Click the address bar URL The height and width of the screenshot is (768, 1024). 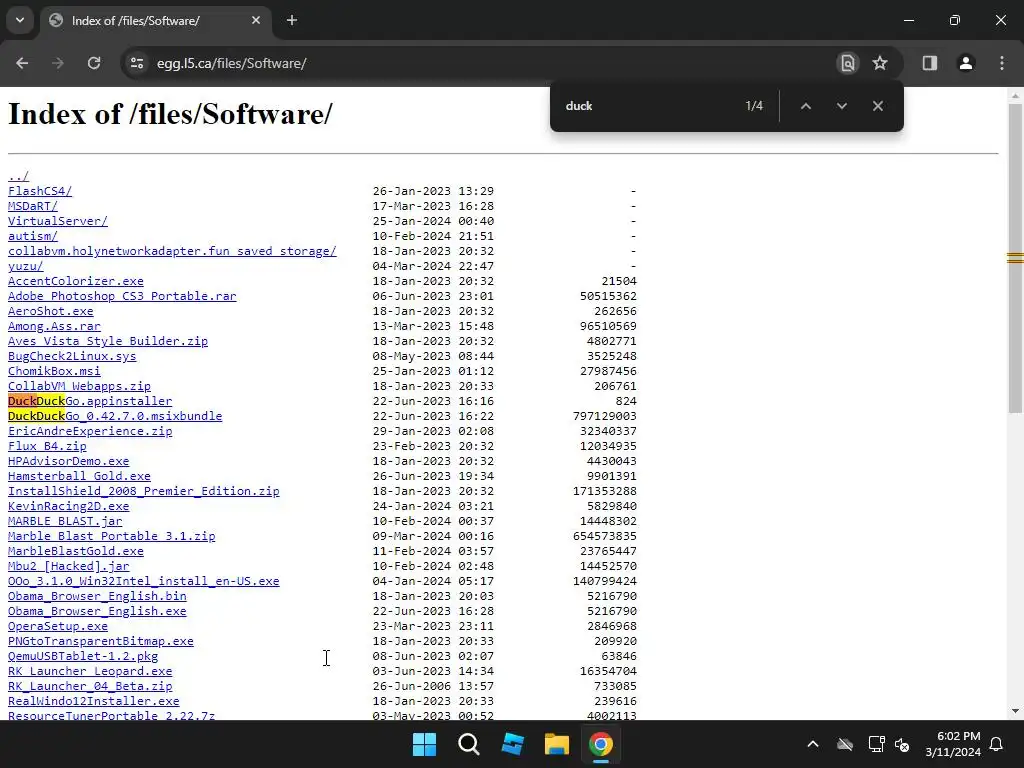(231, 63)
